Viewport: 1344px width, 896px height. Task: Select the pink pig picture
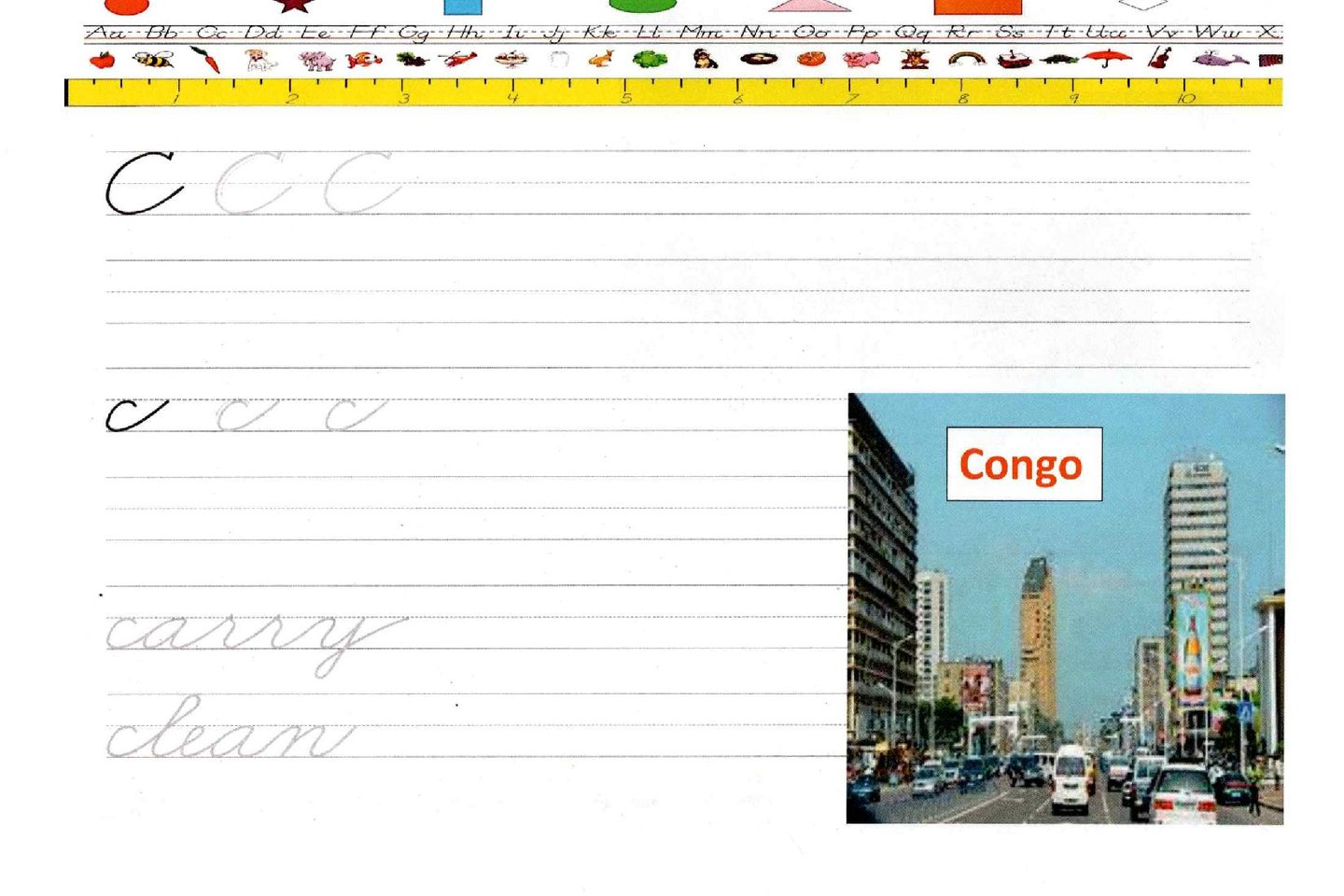(861, 60)
